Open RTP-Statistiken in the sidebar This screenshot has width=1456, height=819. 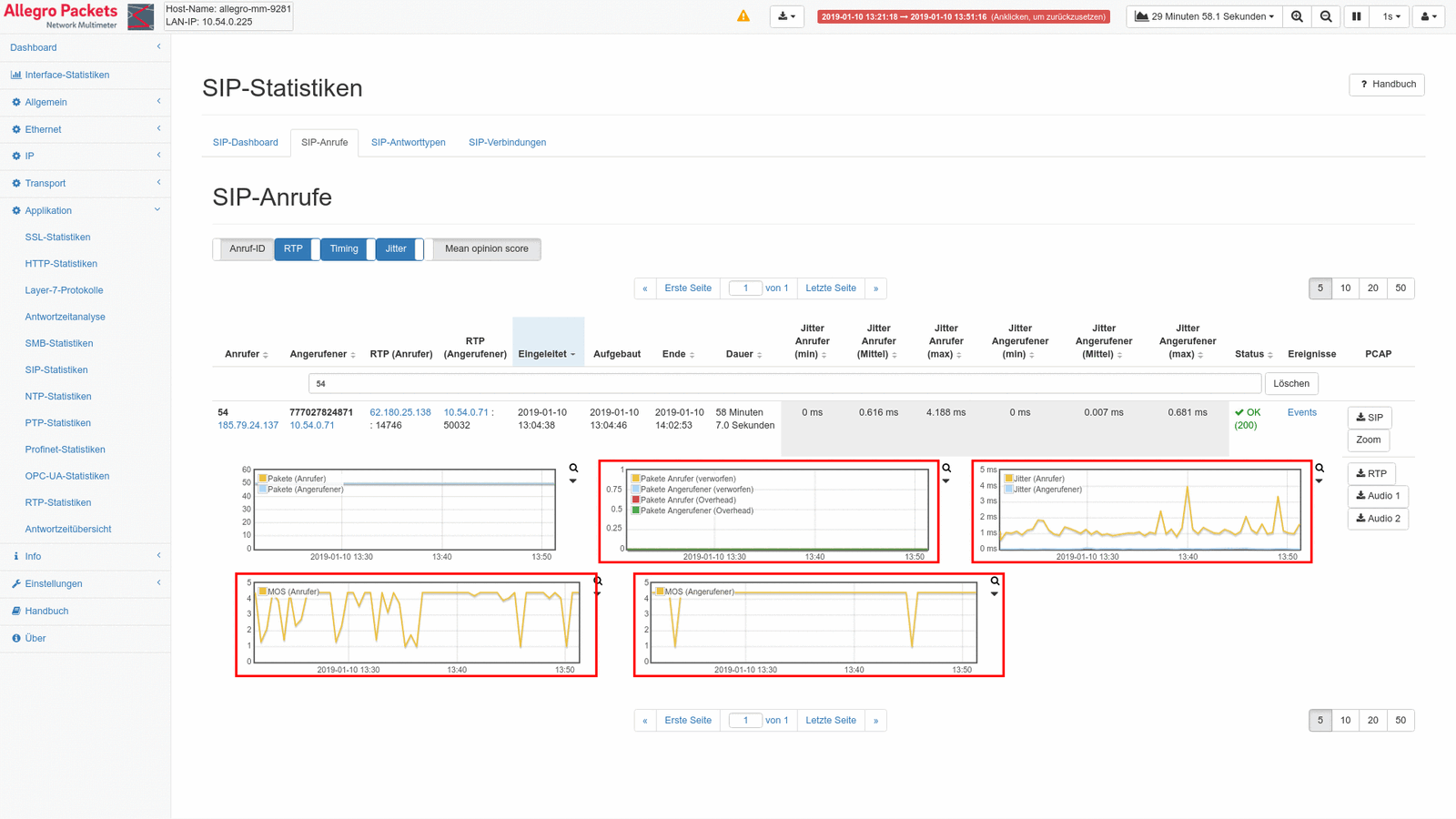58,502
